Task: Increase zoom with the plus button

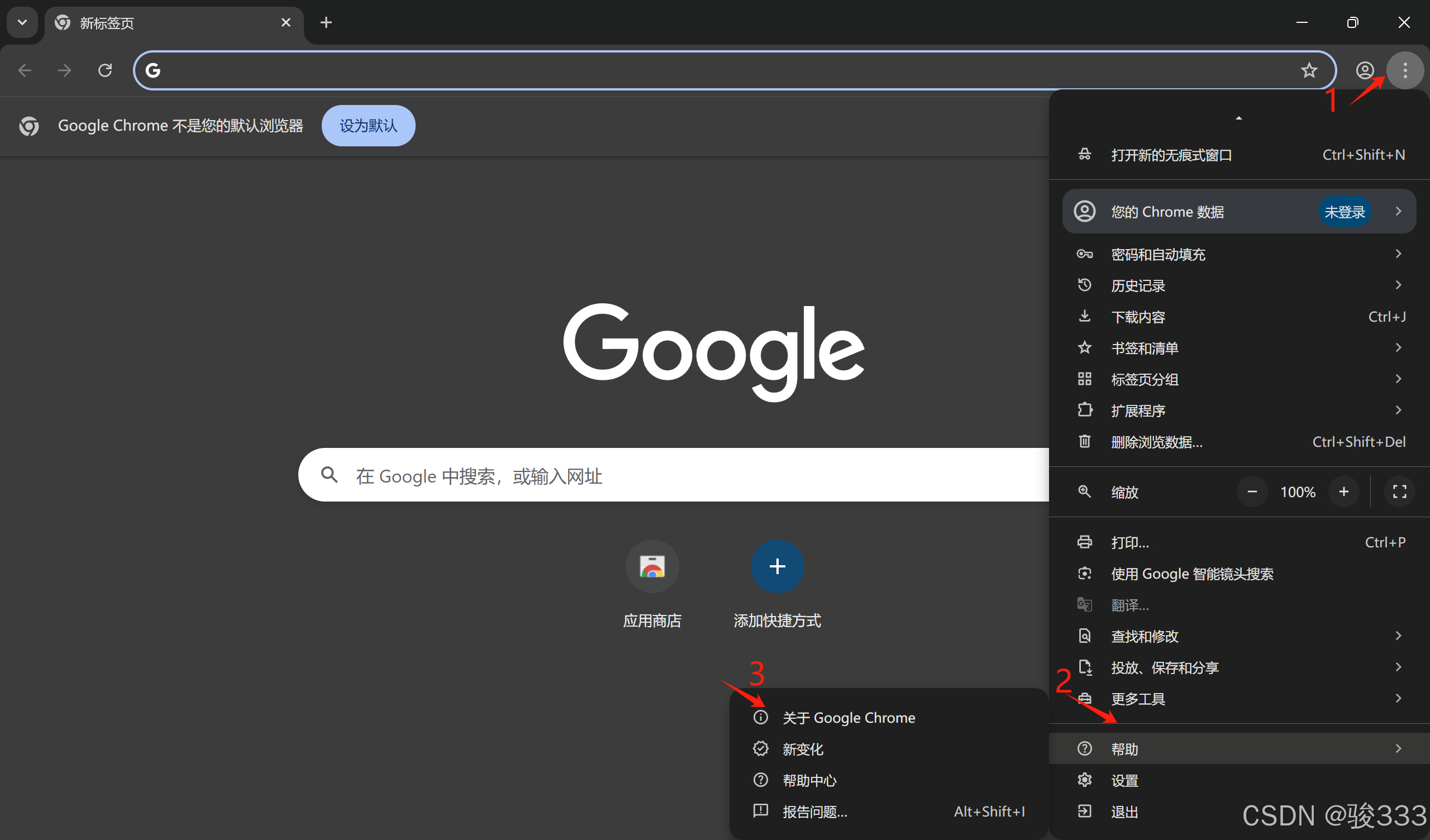Action: point(1343,491)
